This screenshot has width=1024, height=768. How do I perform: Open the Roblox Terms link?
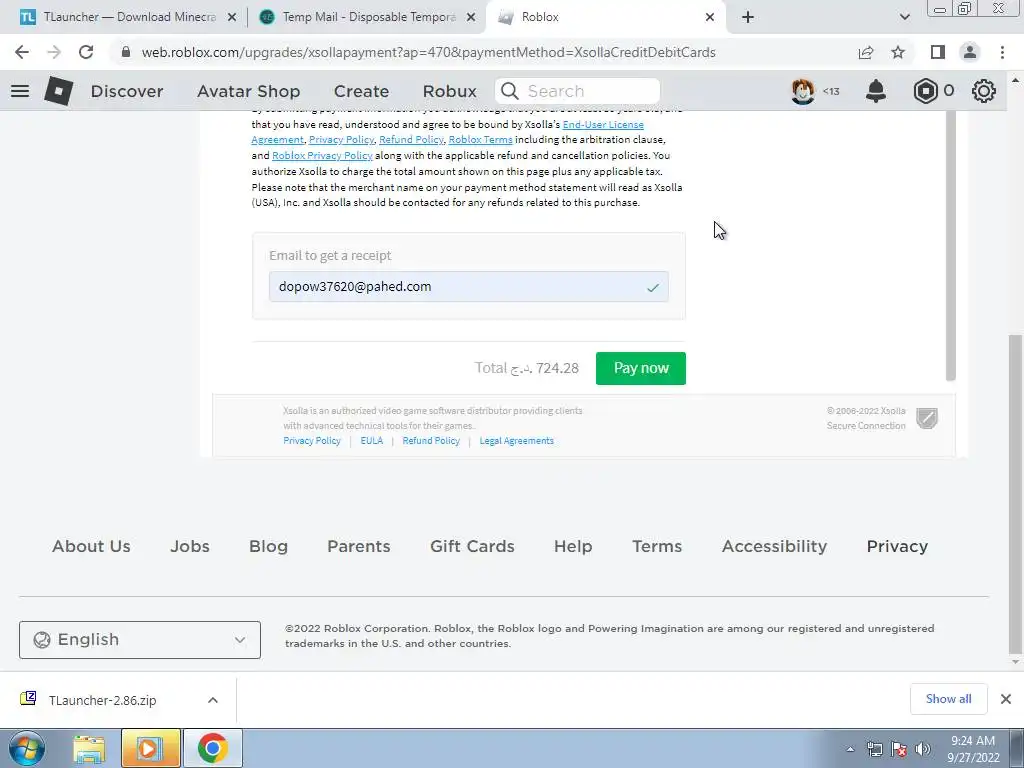point(481,140)
